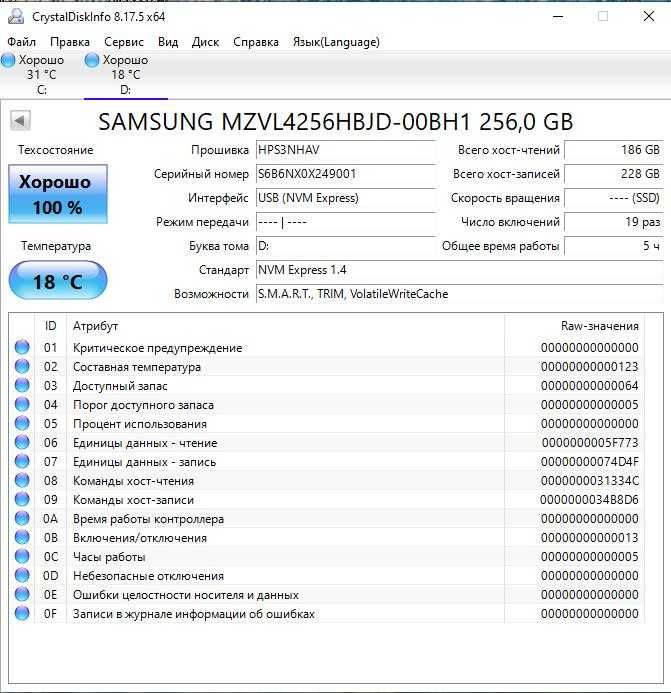Image resolution: width=671 pixels, height=693 pixels.
Task: Click the Температура label
Action: (x=56, y=246)
